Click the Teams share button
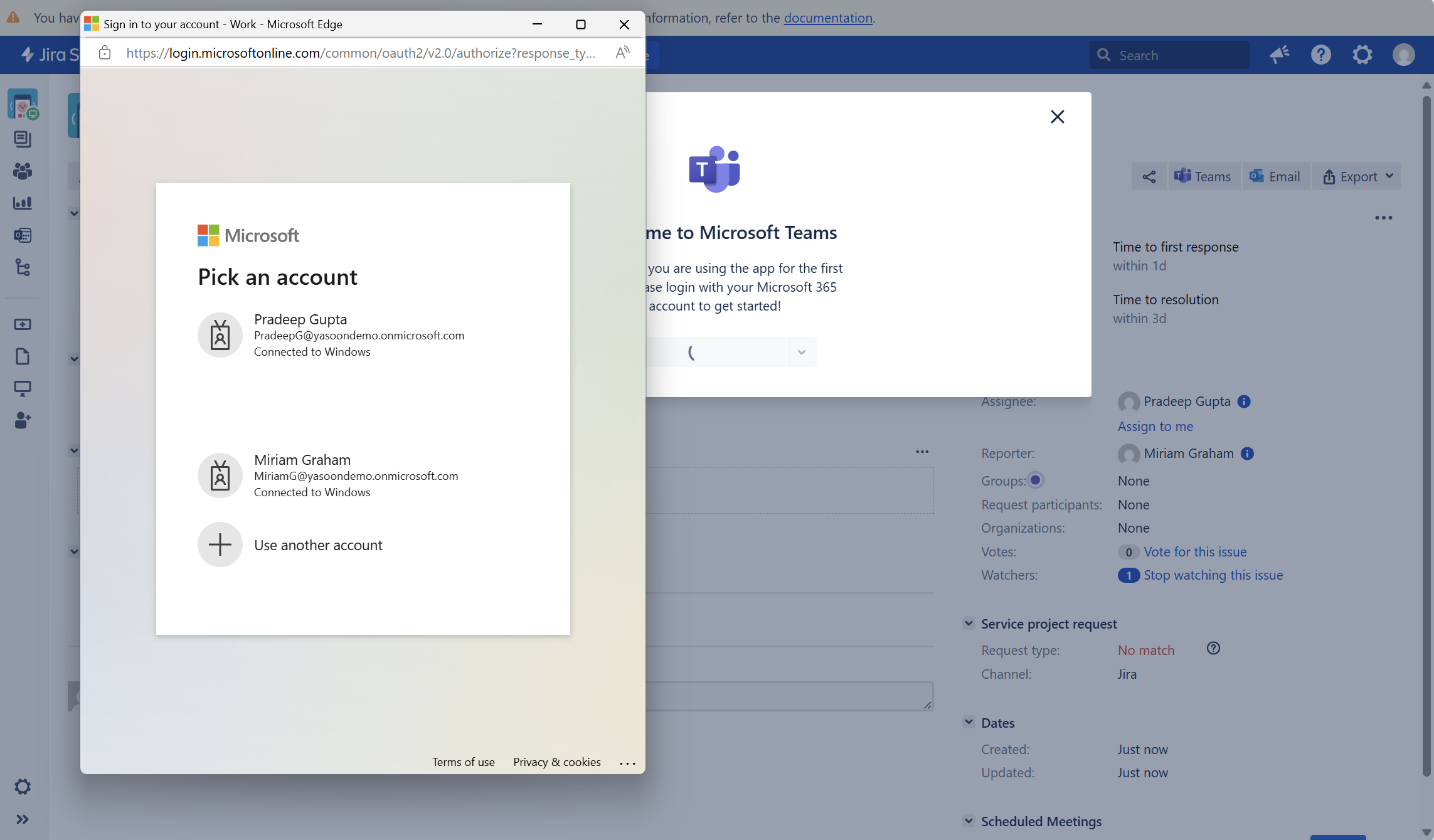Viewport: 1434px width, 840px height. tap(1203, 177)
